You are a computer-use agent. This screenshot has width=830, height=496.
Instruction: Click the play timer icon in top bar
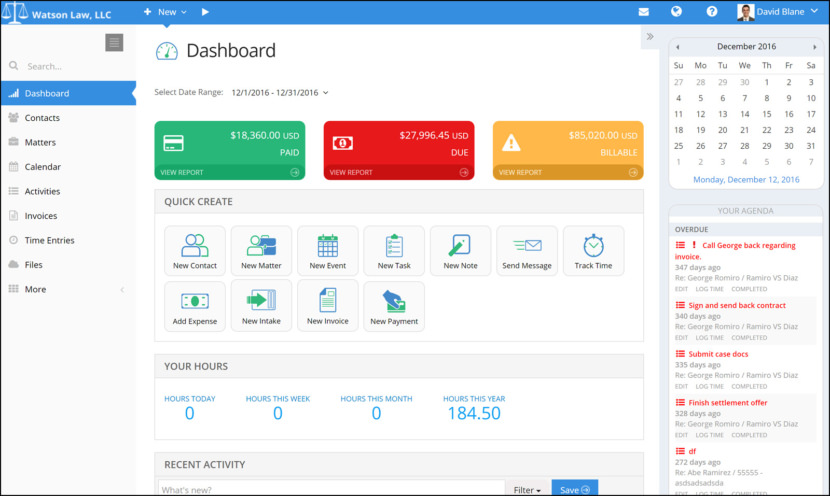click(x=205, y=12)
